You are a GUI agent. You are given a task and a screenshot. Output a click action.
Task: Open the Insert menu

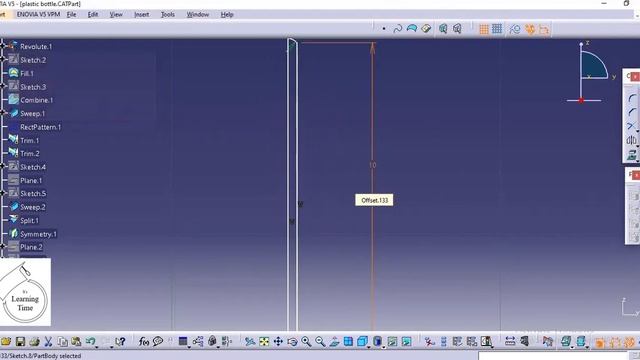(142, 14)
